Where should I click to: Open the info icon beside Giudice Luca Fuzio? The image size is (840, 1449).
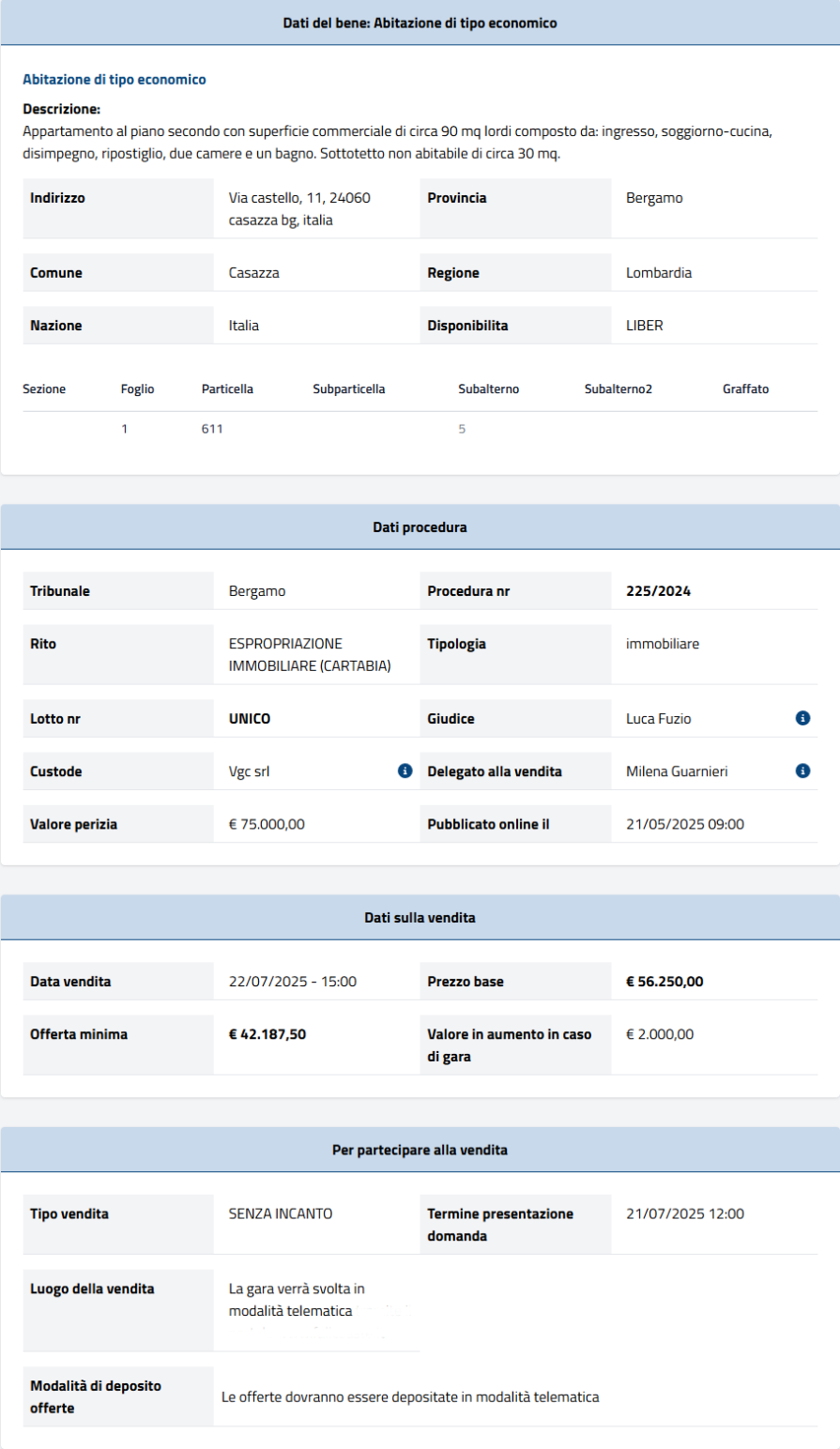click(x=802, y=718)
